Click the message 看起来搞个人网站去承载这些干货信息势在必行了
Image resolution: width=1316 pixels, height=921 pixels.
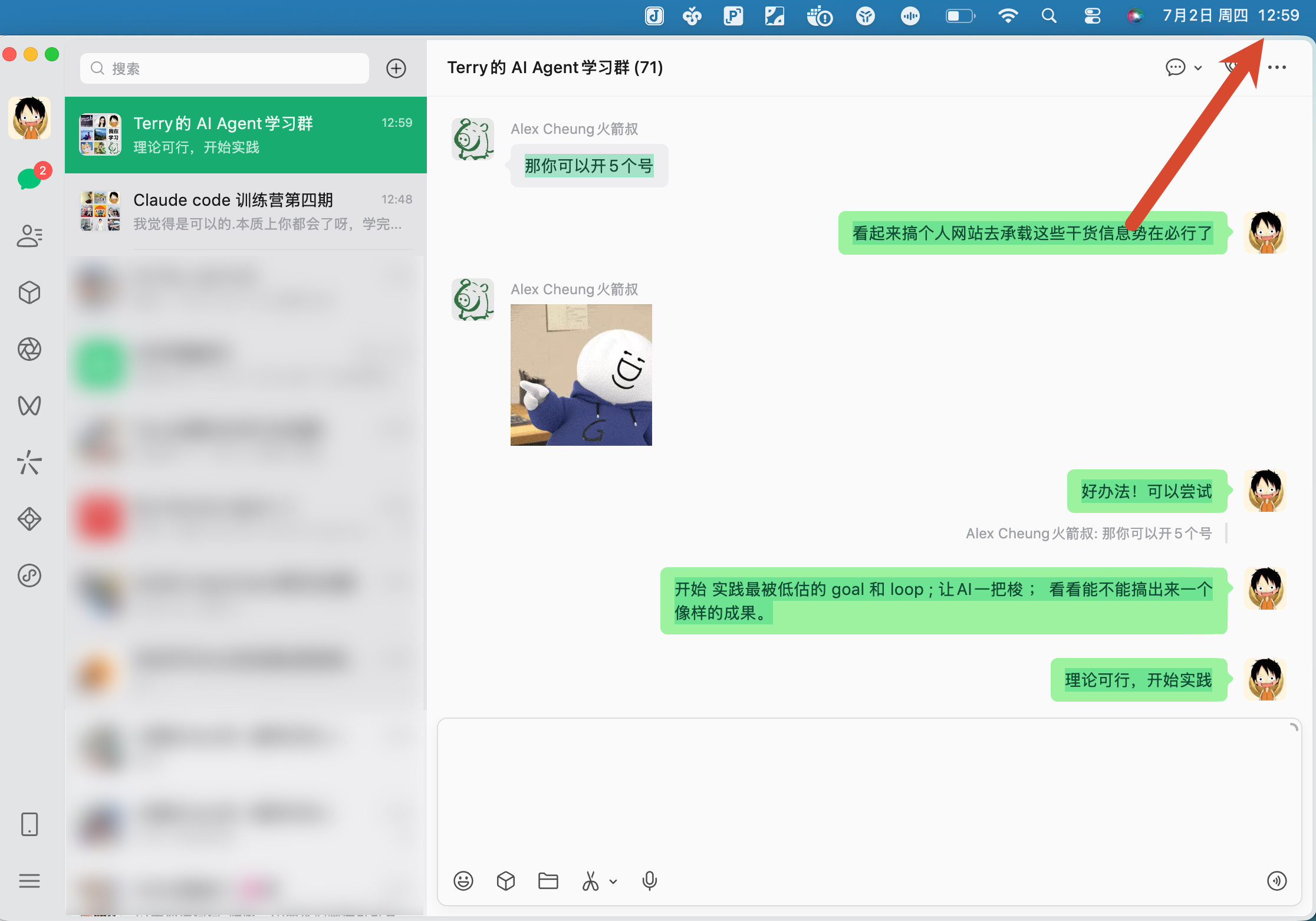pos(1032,233)
